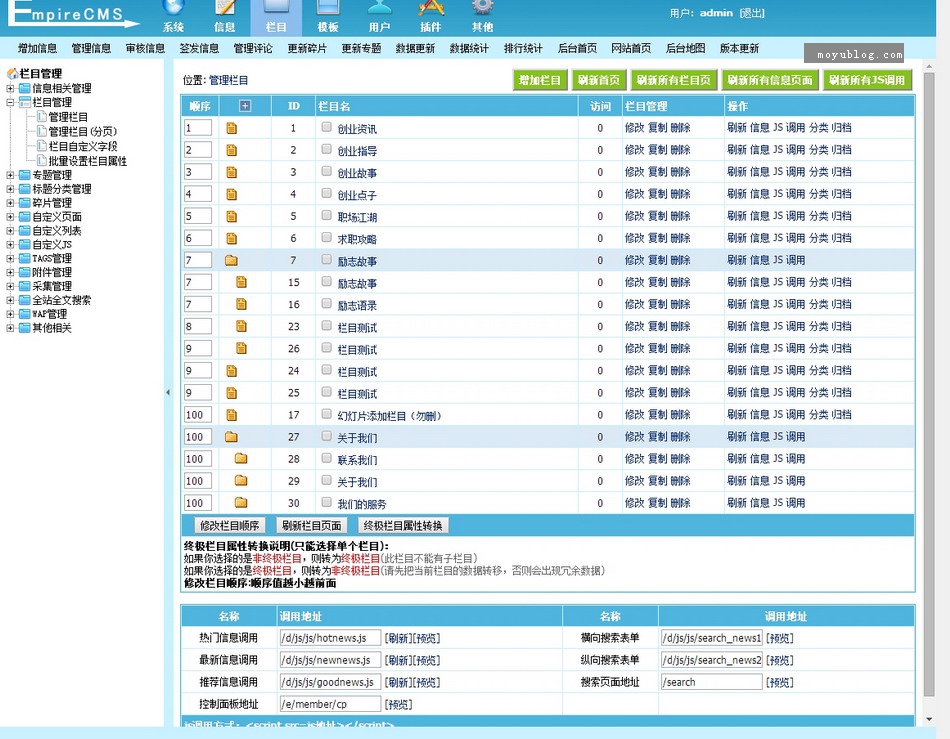Check the 创业资讯 checkbox
Image resolution: width=950 pixels, height=739 pixels.
click(x=327, y=127)
